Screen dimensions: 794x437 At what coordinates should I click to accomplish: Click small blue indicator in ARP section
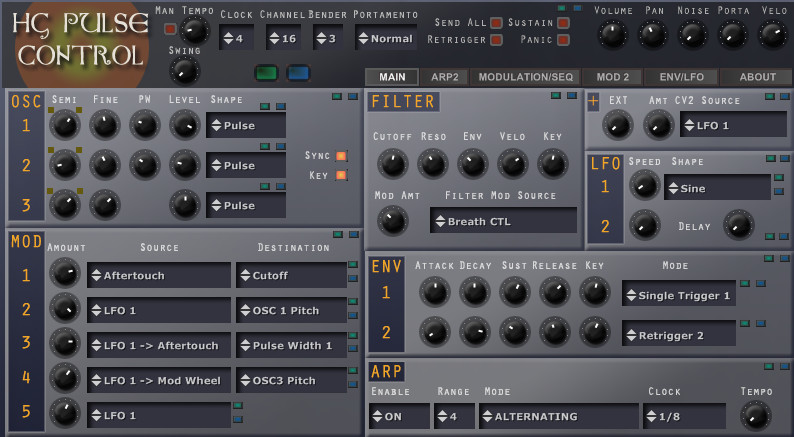pos(784,366)
